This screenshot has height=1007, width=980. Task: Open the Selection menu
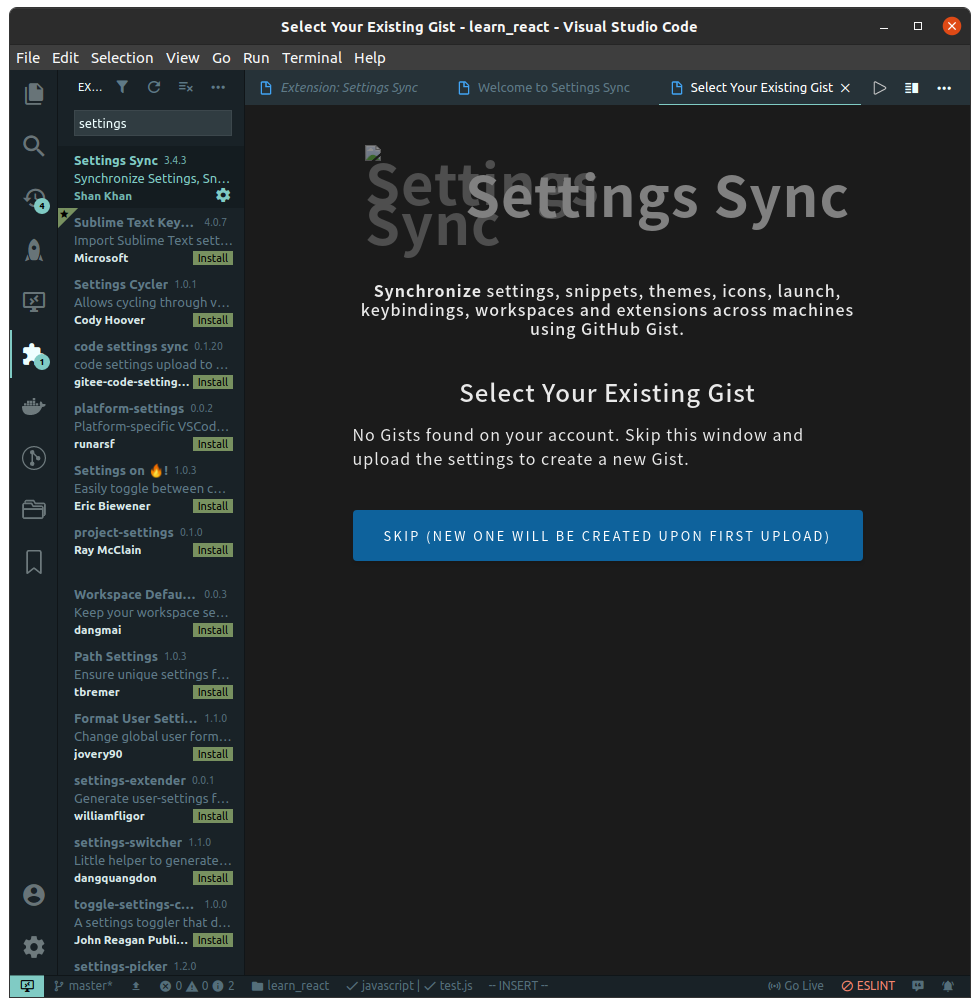tap(122, 58)
